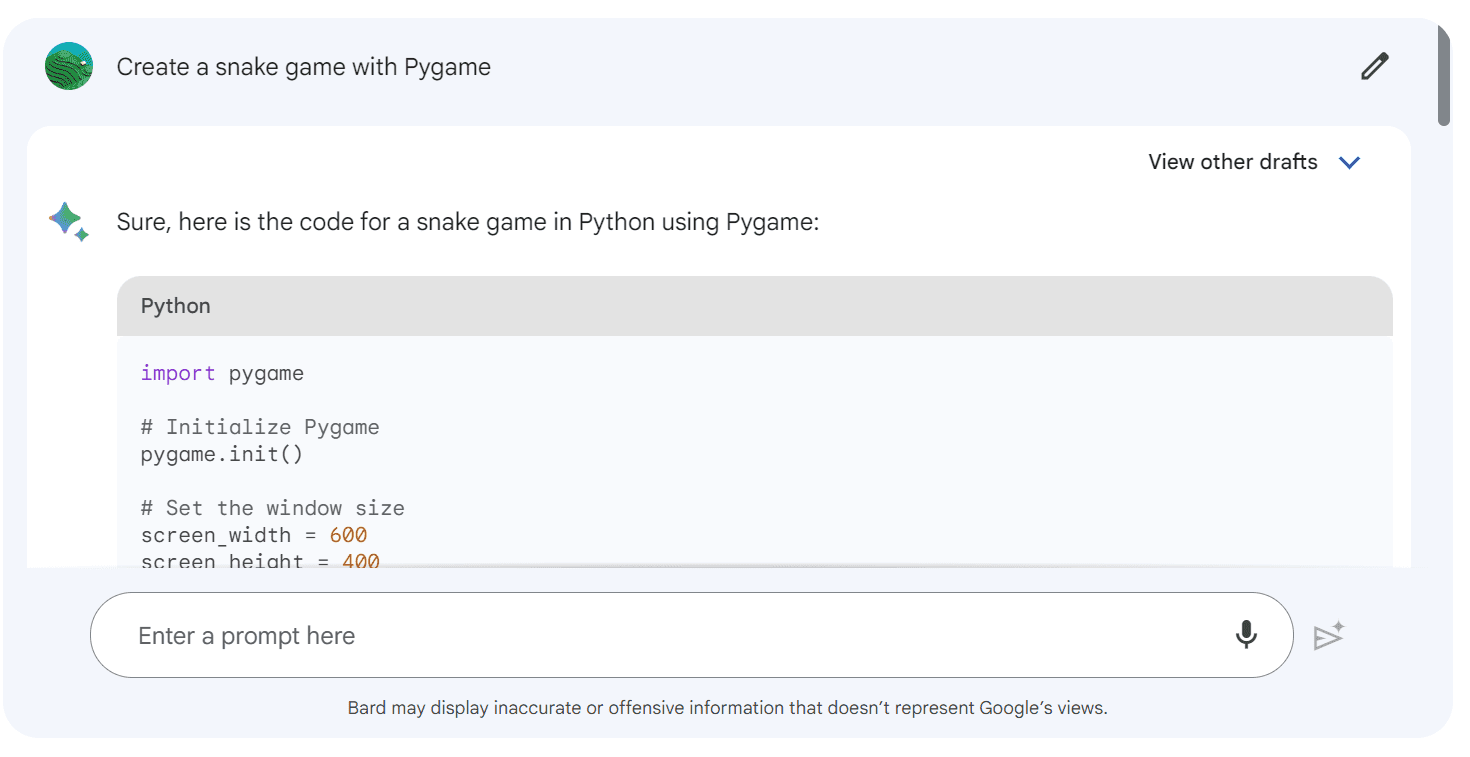Click the Python code block header
This screenshot has height=757, width=1470.
(755, 306)
